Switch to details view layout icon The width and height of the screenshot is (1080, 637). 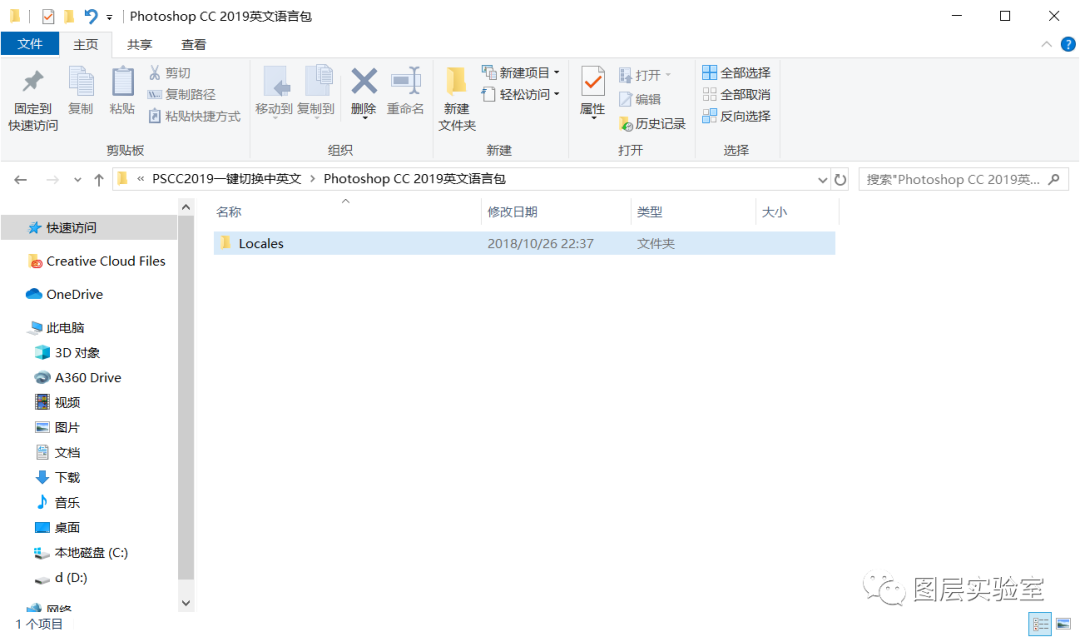click(1040, 624)
